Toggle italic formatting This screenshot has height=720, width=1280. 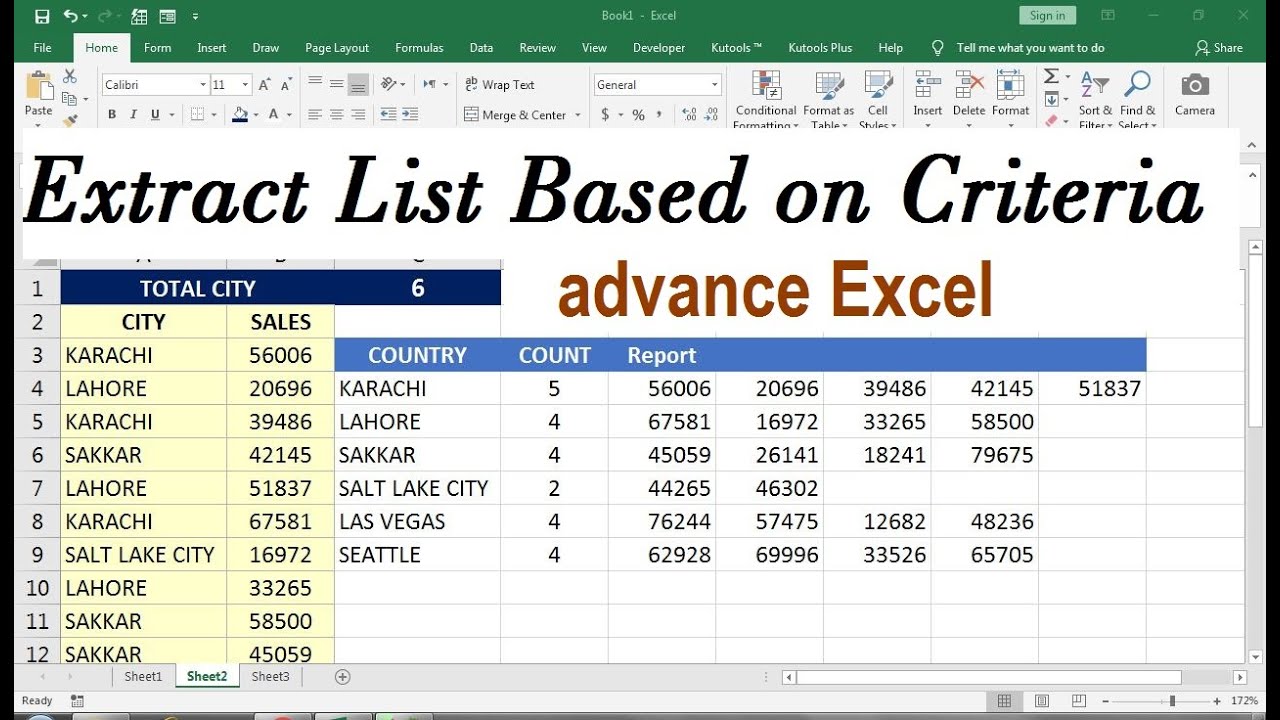pyautogui.click(x=133, y=115)
